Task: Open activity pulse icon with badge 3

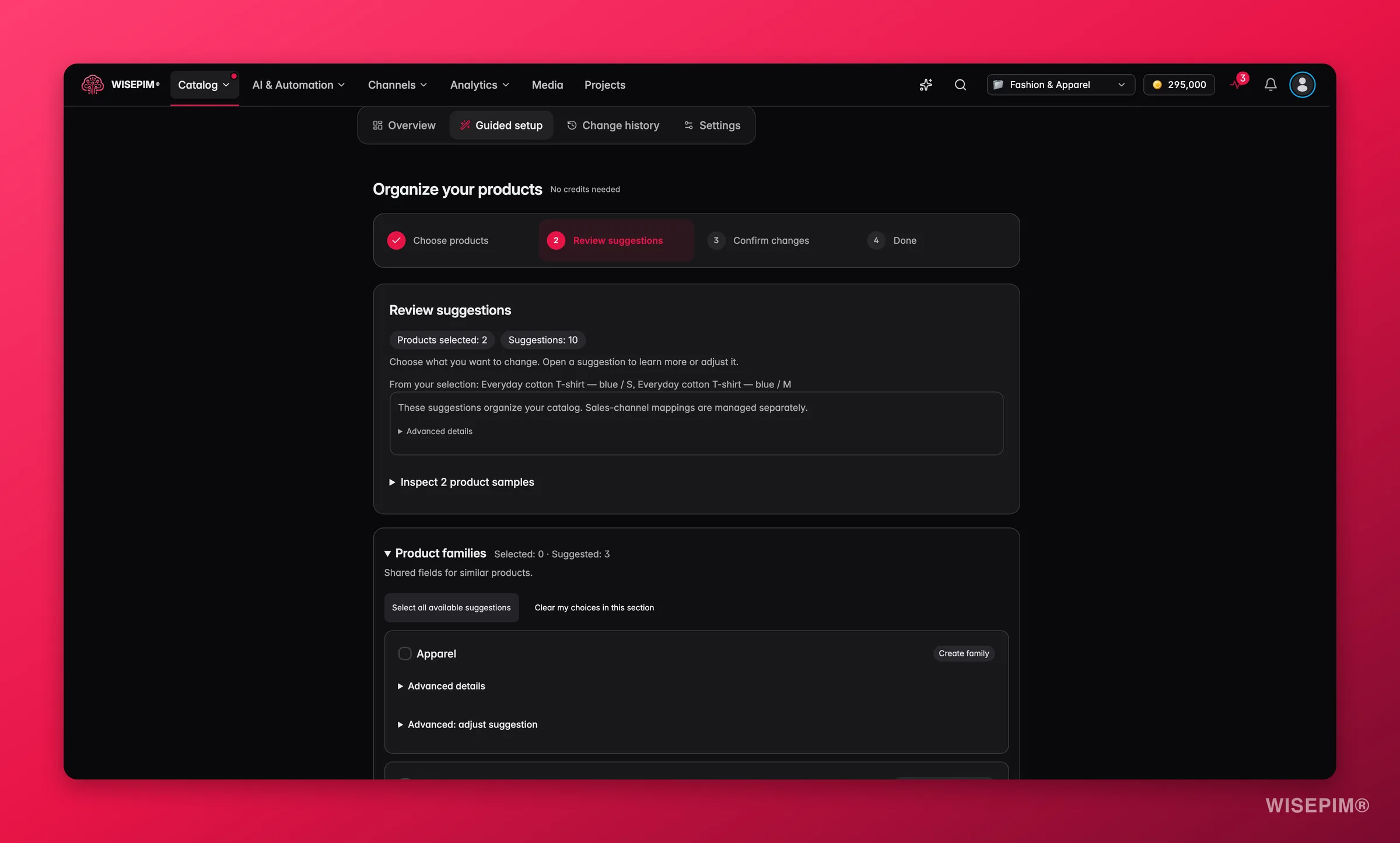Action: tap(1238, 83)
